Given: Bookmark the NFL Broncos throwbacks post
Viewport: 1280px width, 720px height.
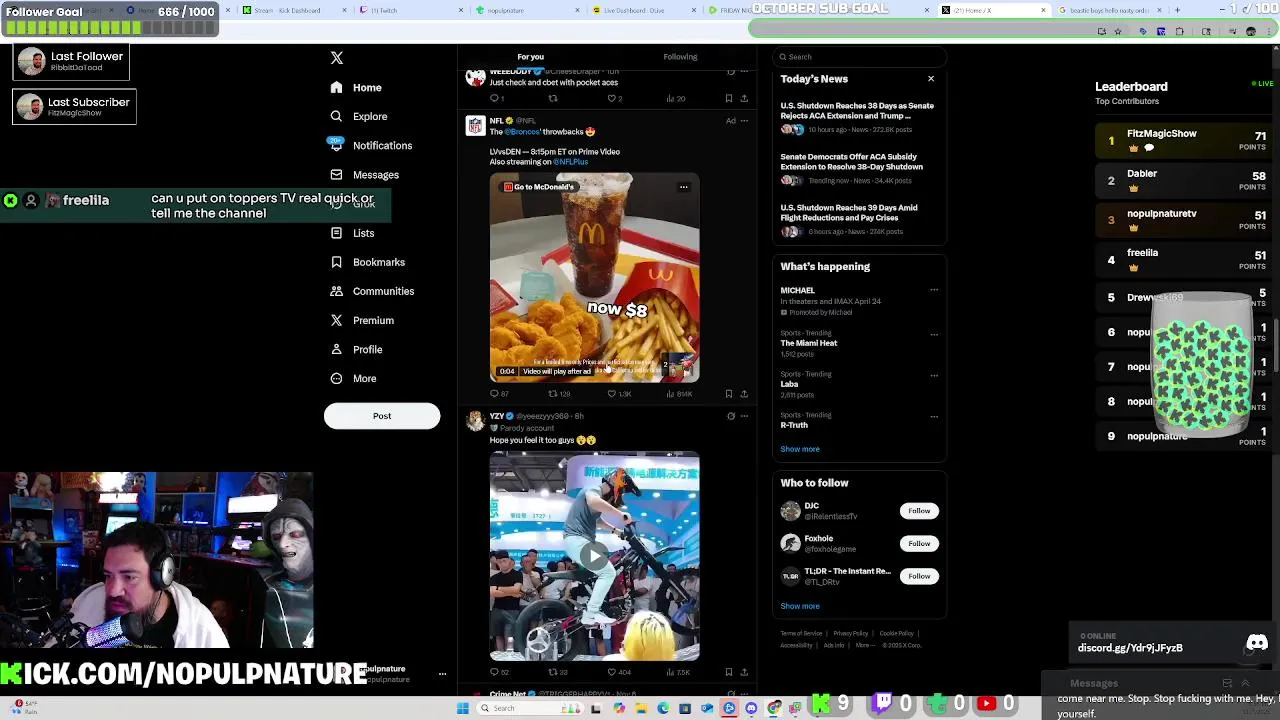Looking at the screenshot, I should (x=729, y=394).
